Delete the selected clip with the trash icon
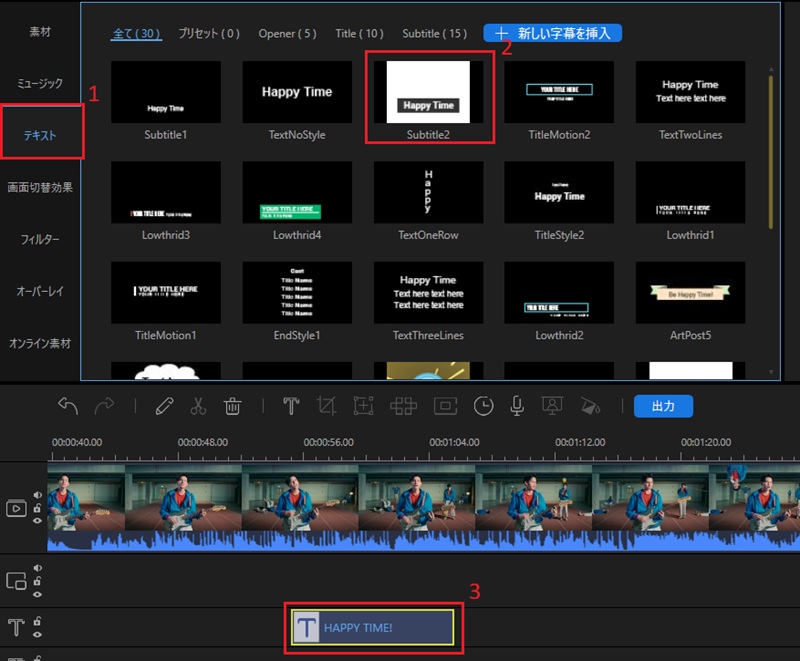This screenshot has width=800, height=661. (x=232, y=406)
